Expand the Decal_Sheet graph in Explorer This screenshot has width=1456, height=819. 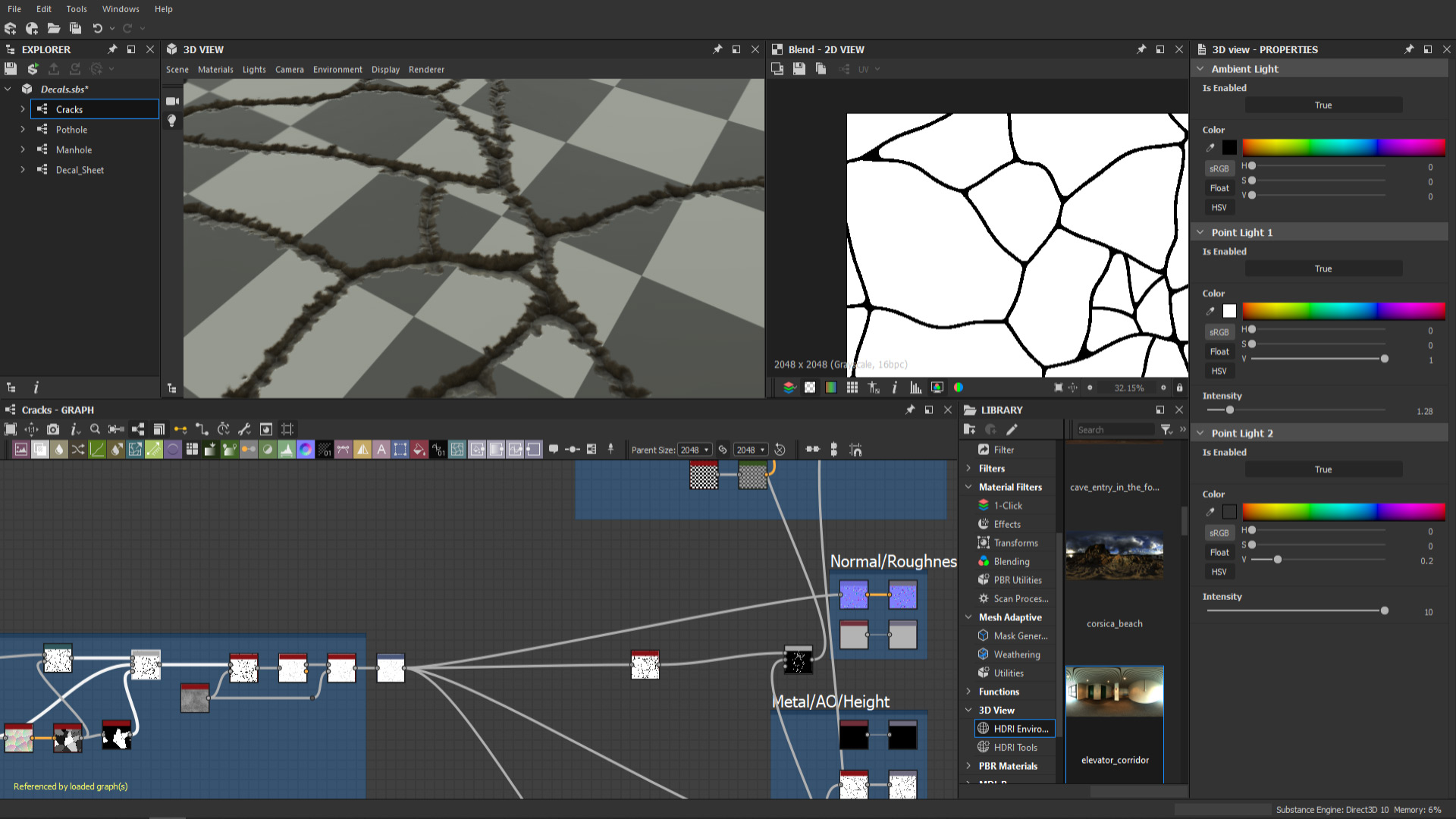23,170
